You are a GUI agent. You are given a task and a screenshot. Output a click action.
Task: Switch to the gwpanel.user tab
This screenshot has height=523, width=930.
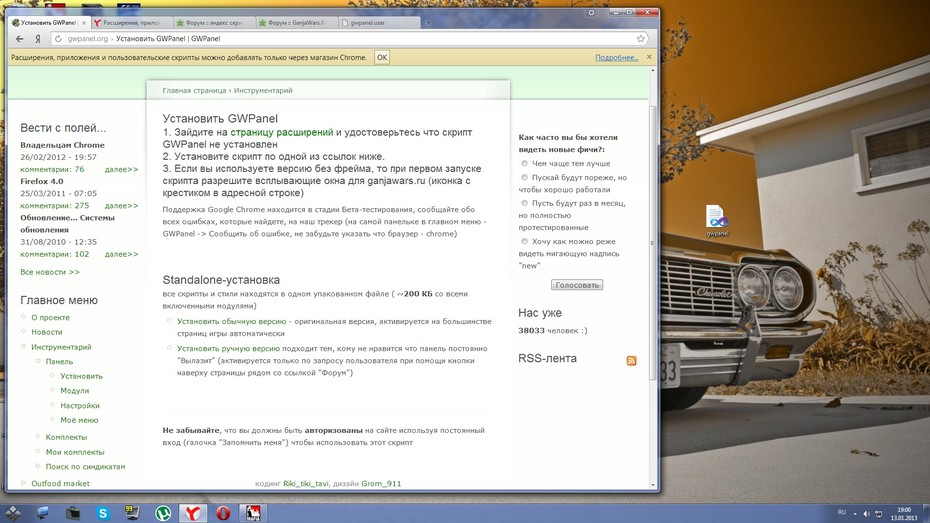380,23
